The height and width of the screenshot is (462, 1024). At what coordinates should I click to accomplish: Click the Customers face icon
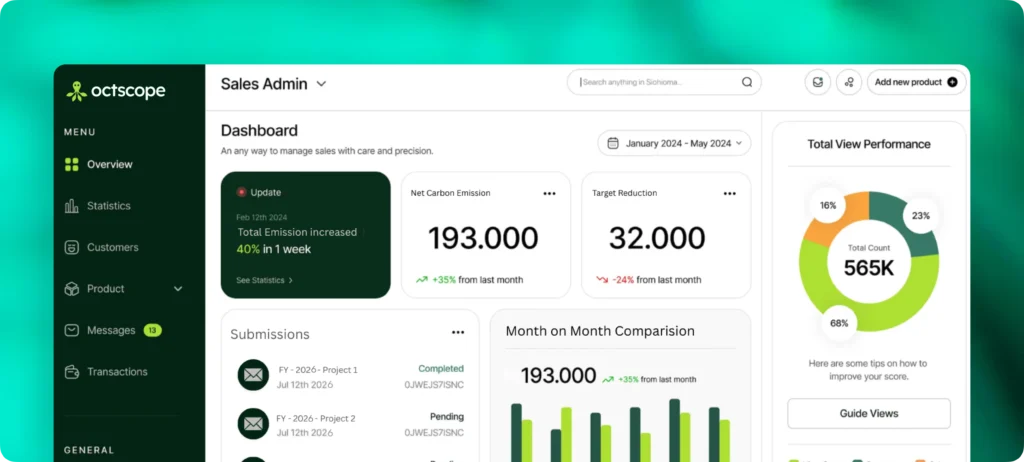pyautogui.click(x=72, y=247)
